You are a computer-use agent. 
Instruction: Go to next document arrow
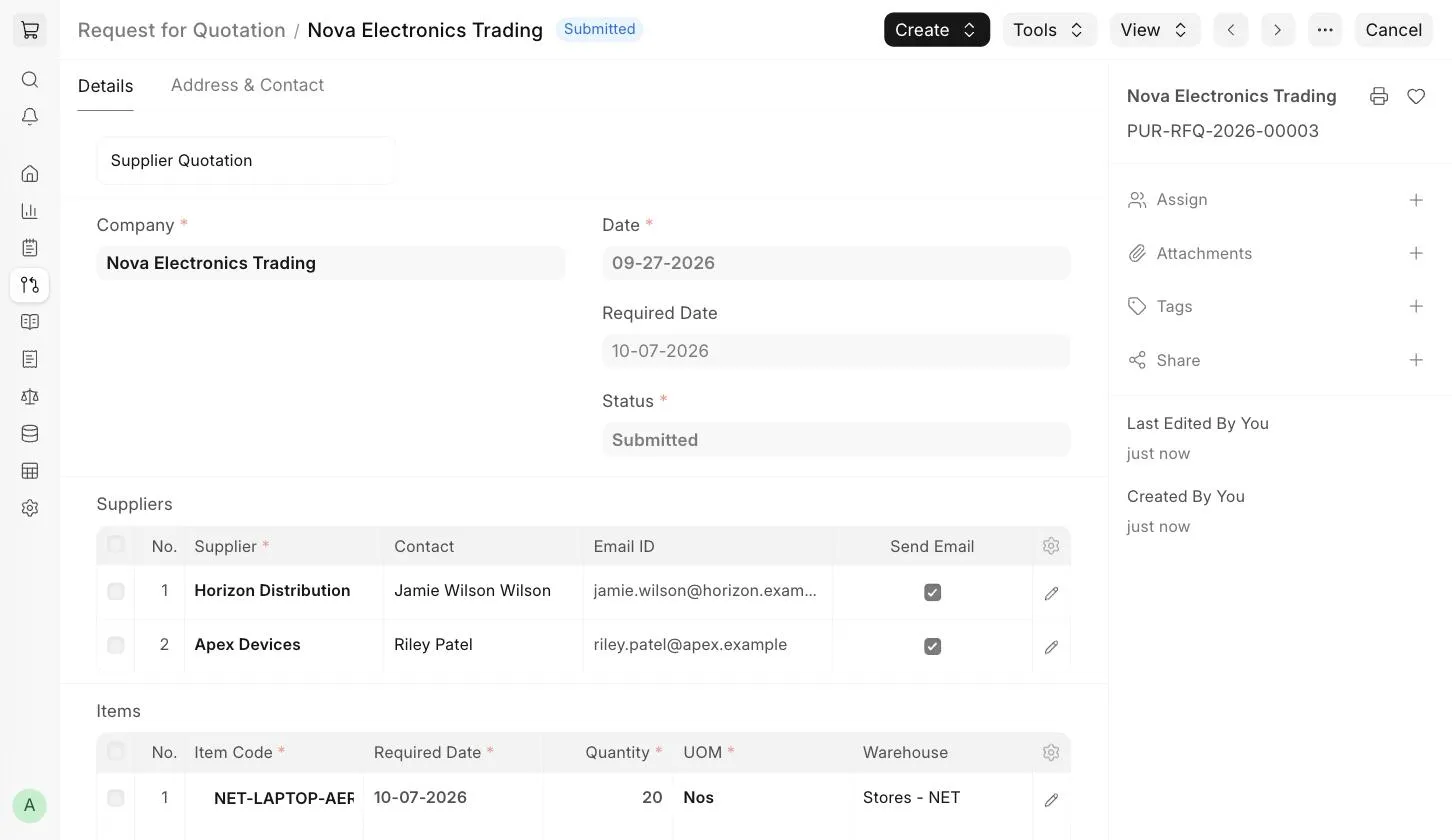(1278, 30)
